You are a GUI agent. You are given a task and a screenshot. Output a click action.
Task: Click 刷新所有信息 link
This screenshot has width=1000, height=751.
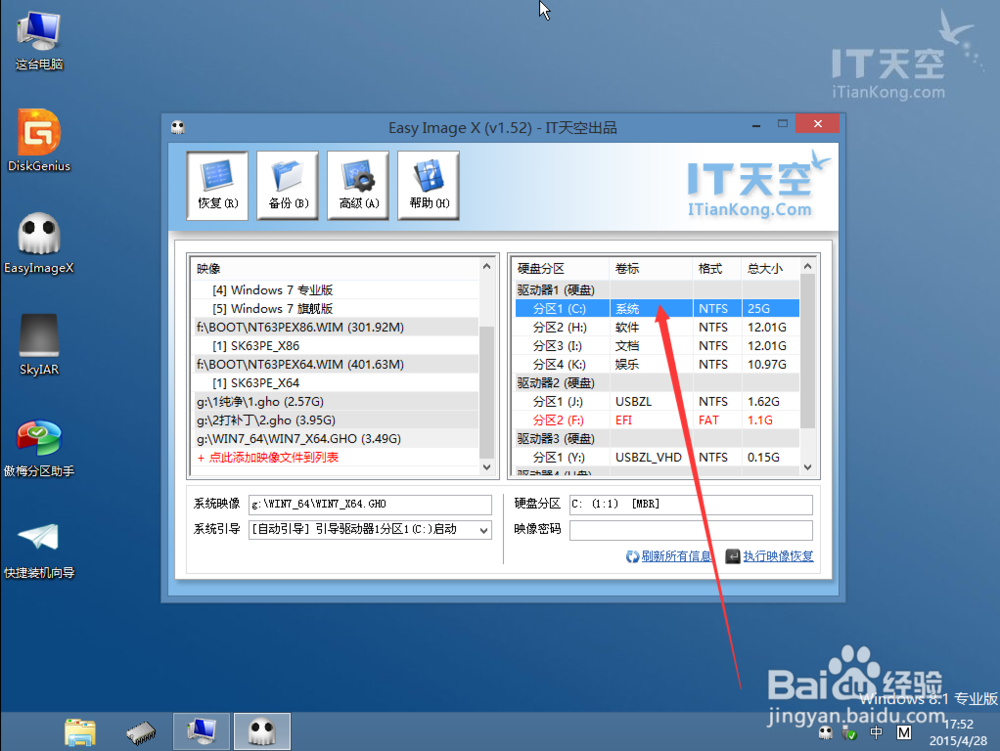[x=676, y=556]
